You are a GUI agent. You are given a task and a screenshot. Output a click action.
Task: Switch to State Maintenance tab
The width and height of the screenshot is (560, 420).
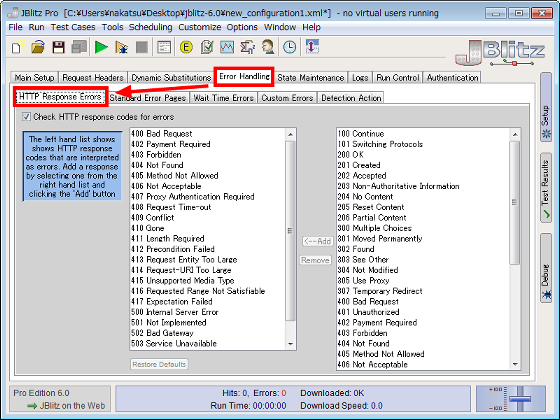[311, 78]
